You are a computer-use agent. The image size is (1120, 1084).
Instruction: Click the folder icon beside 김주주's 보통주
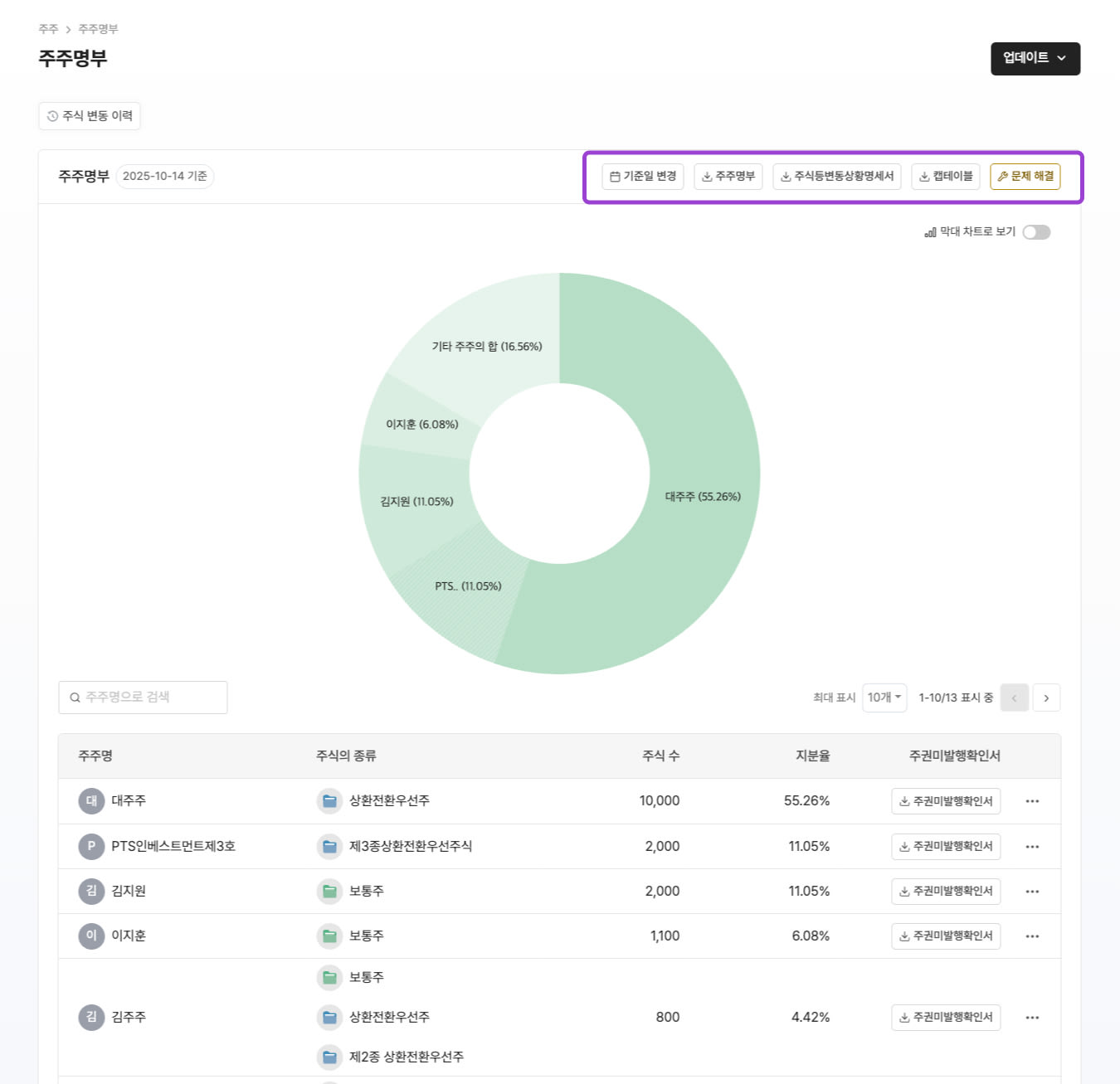[329, 977]
